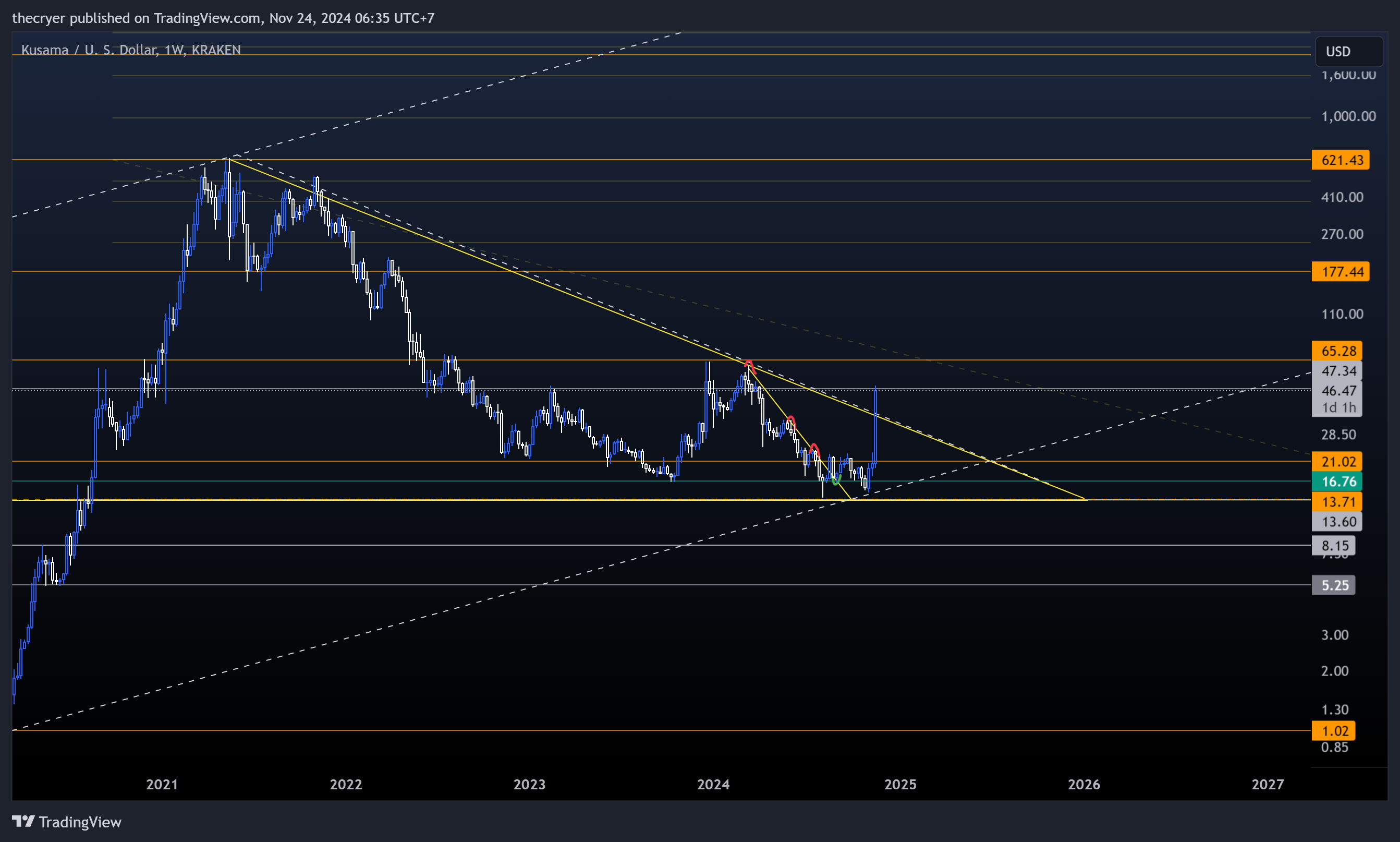Click the 410.00 price scale value
Viewport: 1400px width, 842px height.
[1342, 197]
